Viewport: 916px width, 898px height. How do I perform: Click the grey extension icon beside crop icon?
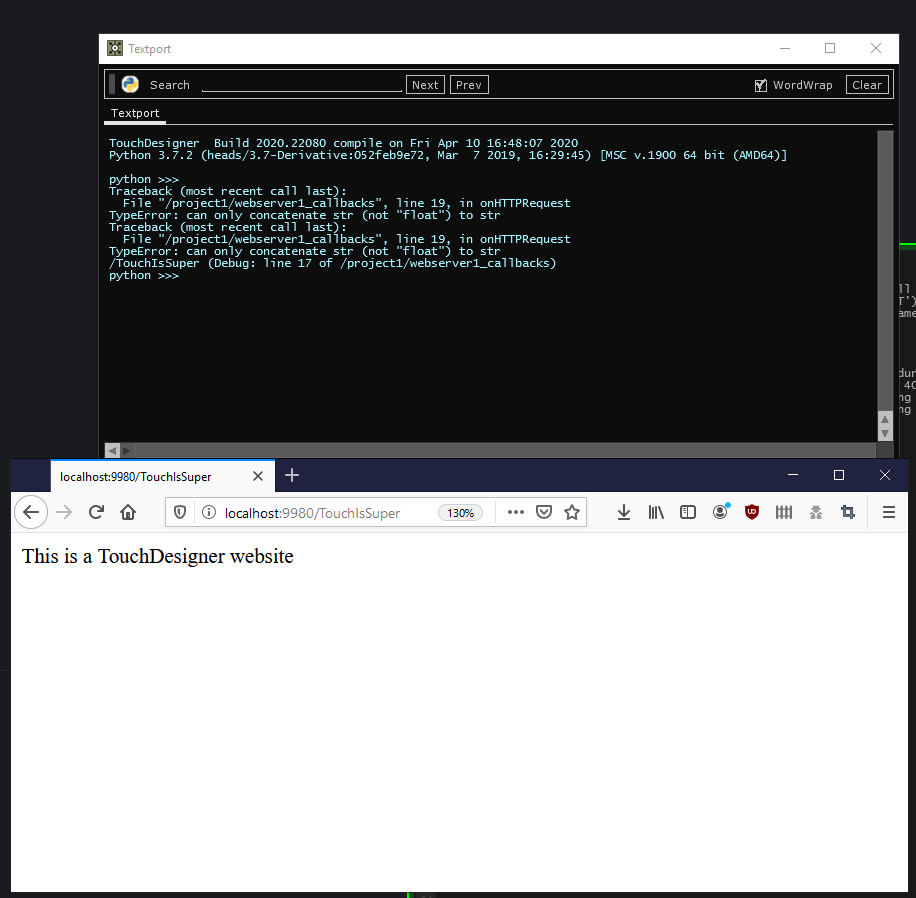pos(816,512)
